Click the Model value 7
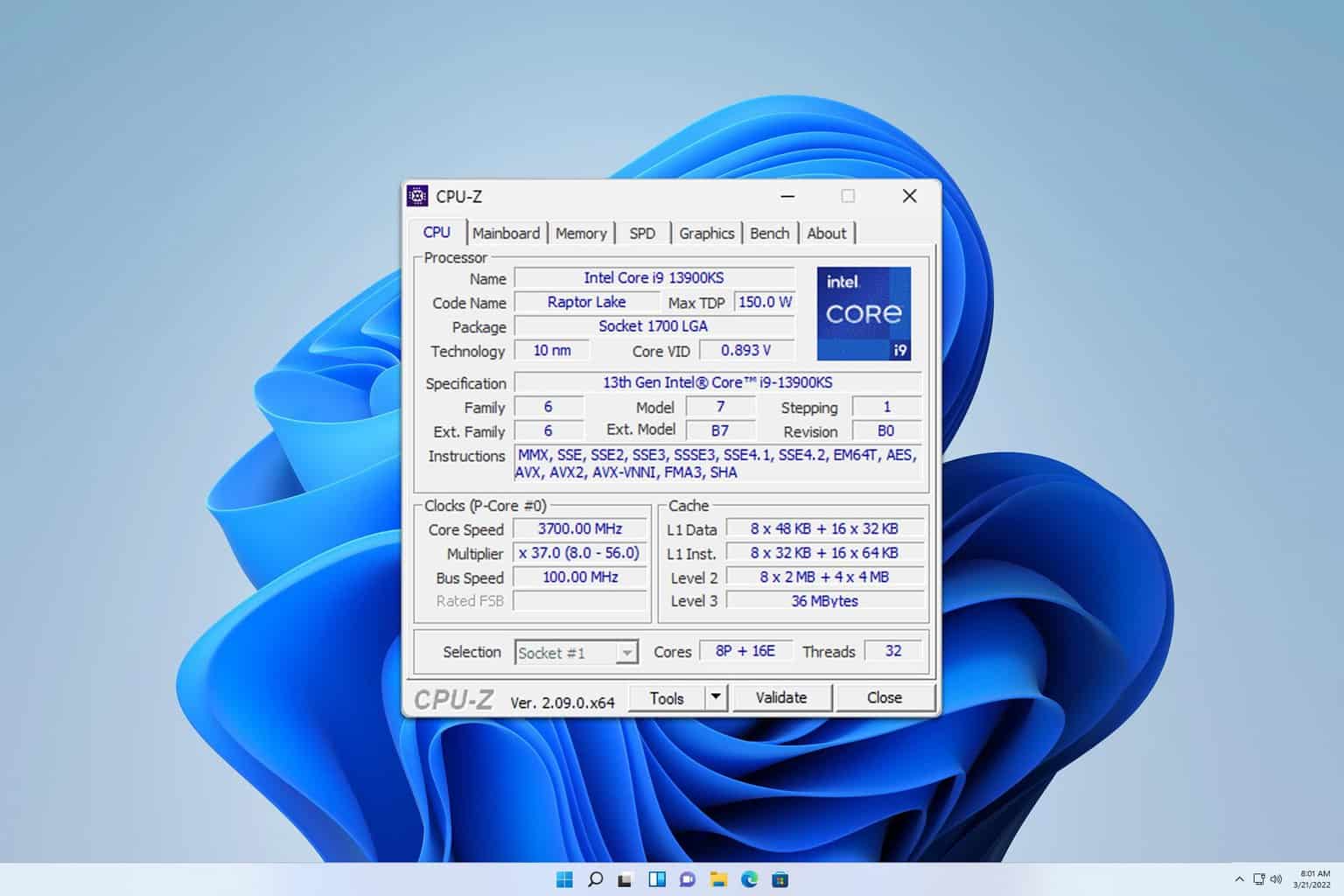This screenshot has height=896, width=1344. 720,407
